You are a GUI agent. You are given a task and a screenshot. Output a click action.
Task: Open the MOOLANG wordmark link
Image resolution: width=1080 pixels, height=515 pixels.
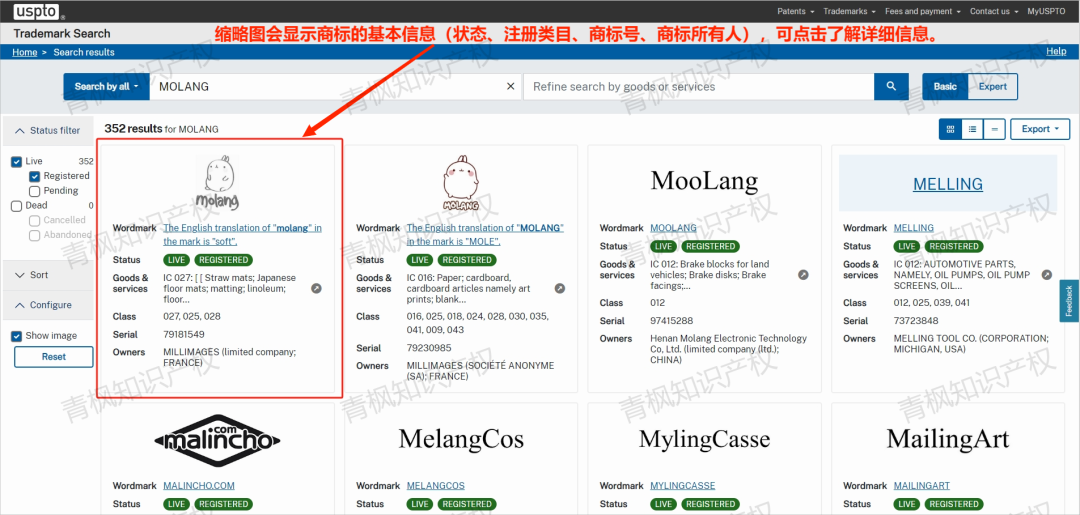(x=673, y=228)
